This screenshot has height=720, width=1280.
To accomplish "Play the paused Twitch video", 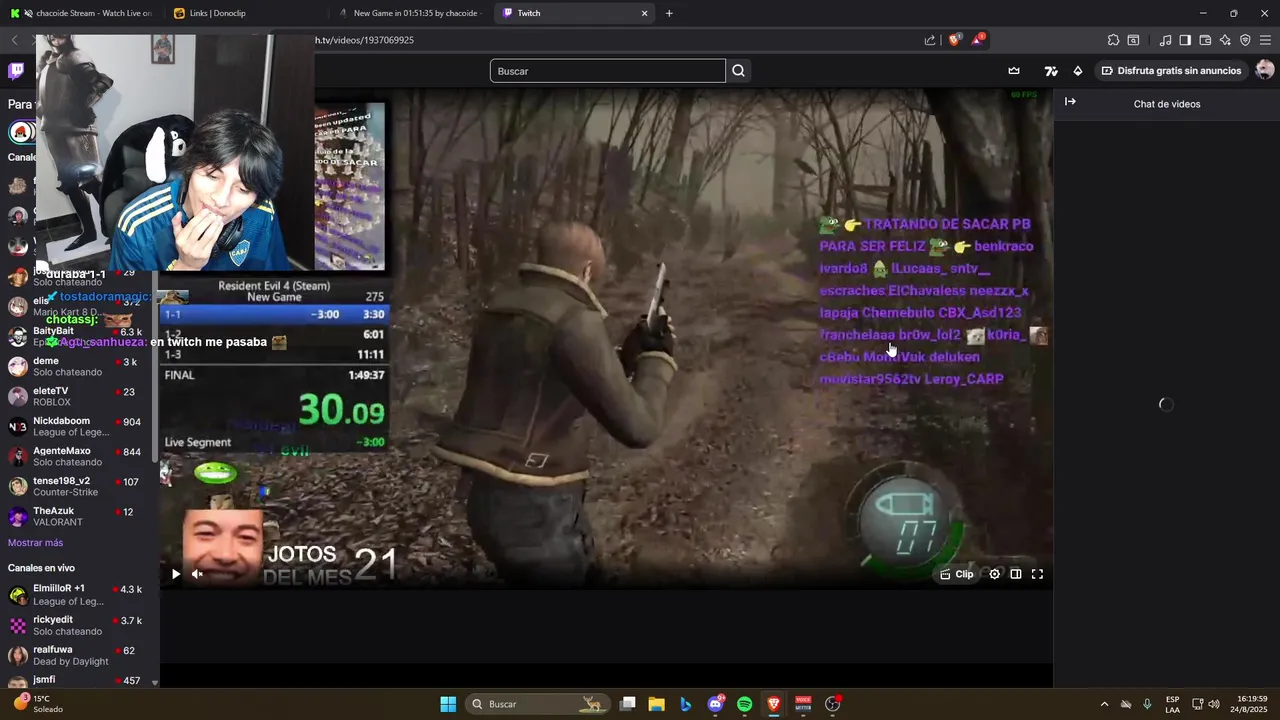I will tap(176, 574).
